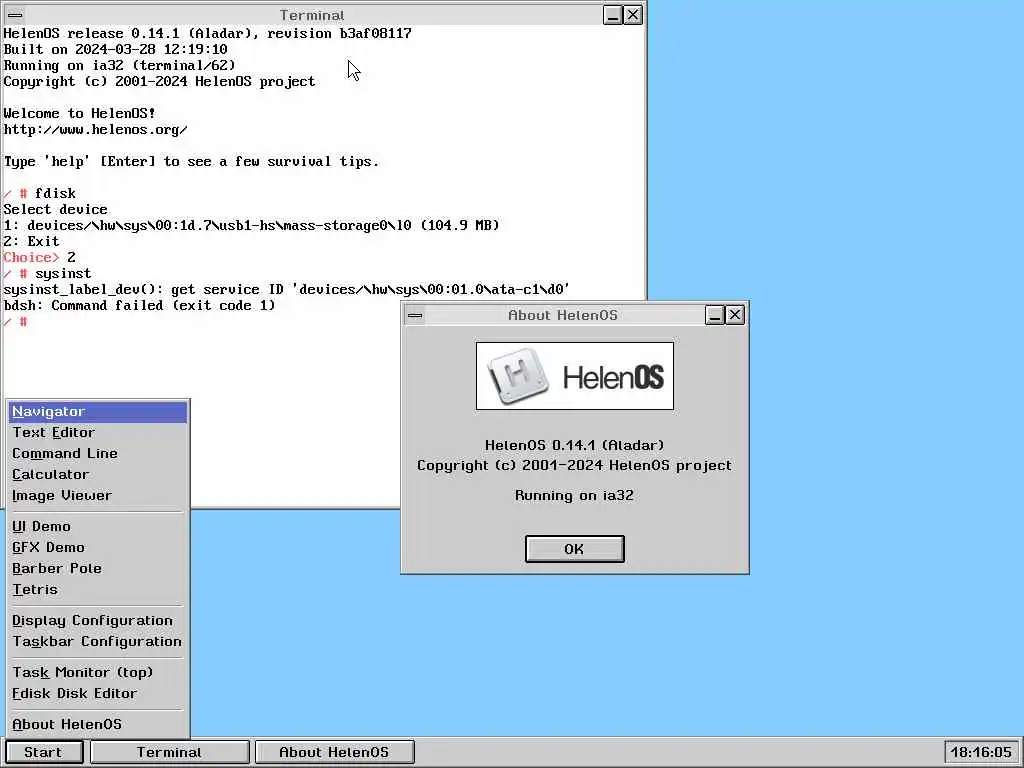Click the http://www.helenos.org/ text in terminal
The width and height of the screenshot is (1024, 768).
(95, 129)
